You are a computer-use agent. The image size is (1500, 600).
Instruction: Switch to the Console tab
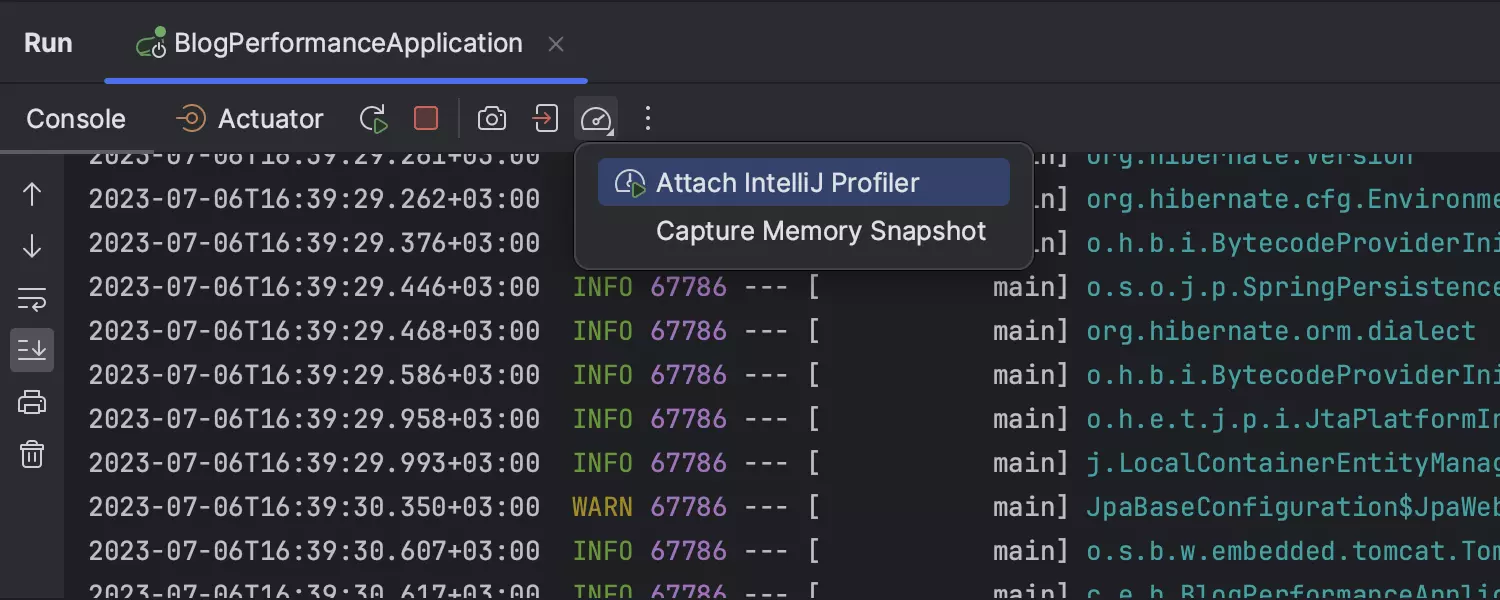coord(76,119)
